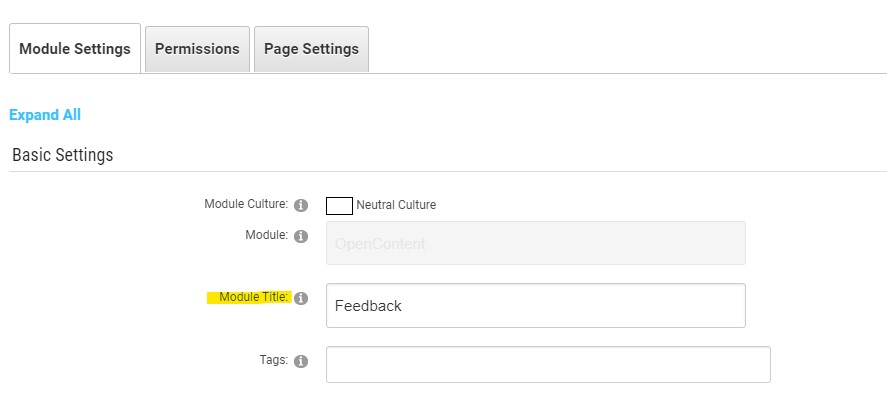Toggle the Neutral Culture checkbox
The image size is (887, 419).
point(339,206)
